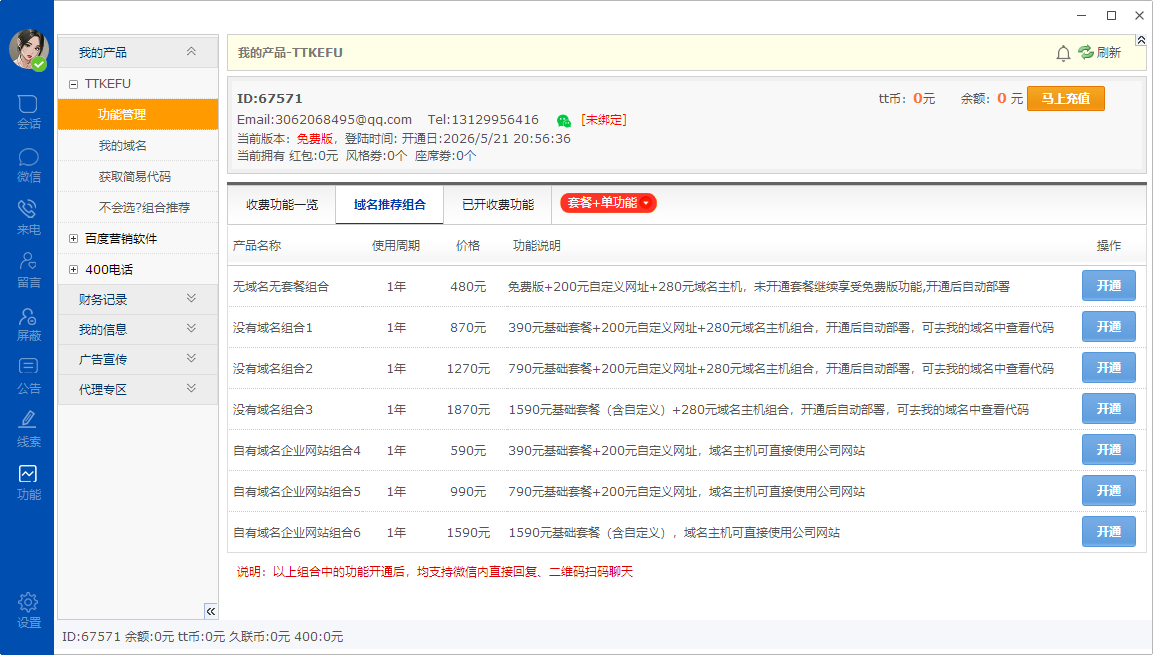This screenshot has height=655, width=1153.
Task: Open the 屏蔽 sidebar section
Action: pos(28,324)
